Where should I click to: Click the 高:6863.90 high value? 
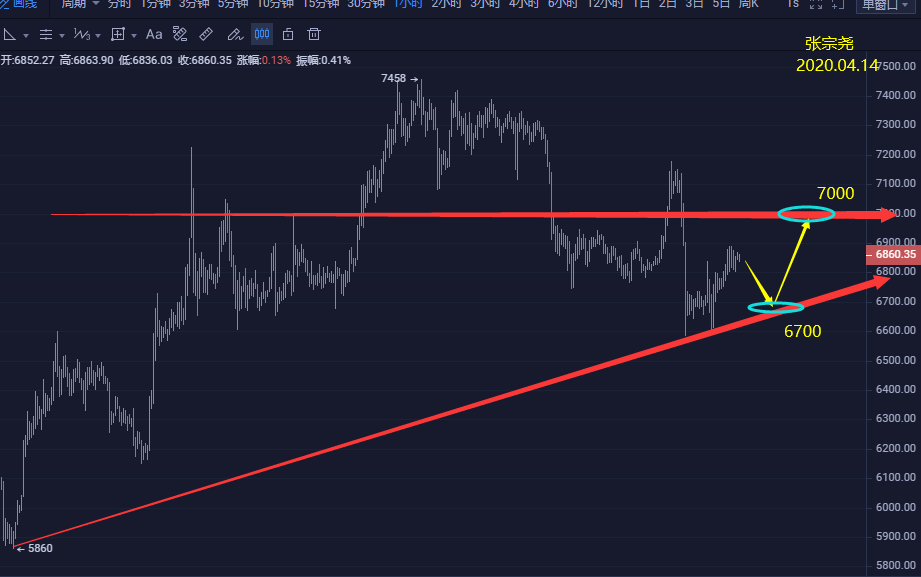tap(86, 61)
